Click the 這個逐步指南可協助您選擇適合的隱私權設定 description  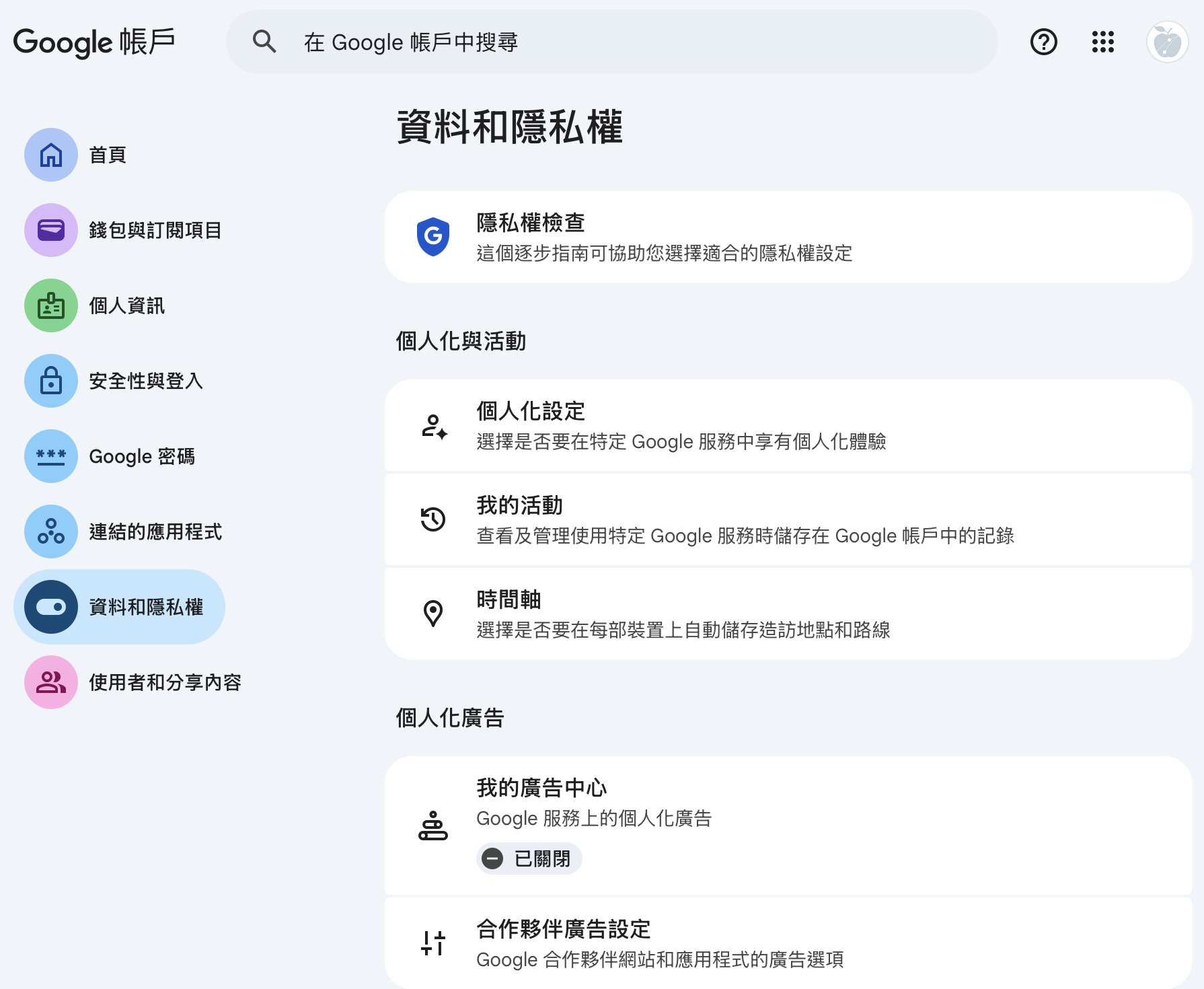pos(665,254)
